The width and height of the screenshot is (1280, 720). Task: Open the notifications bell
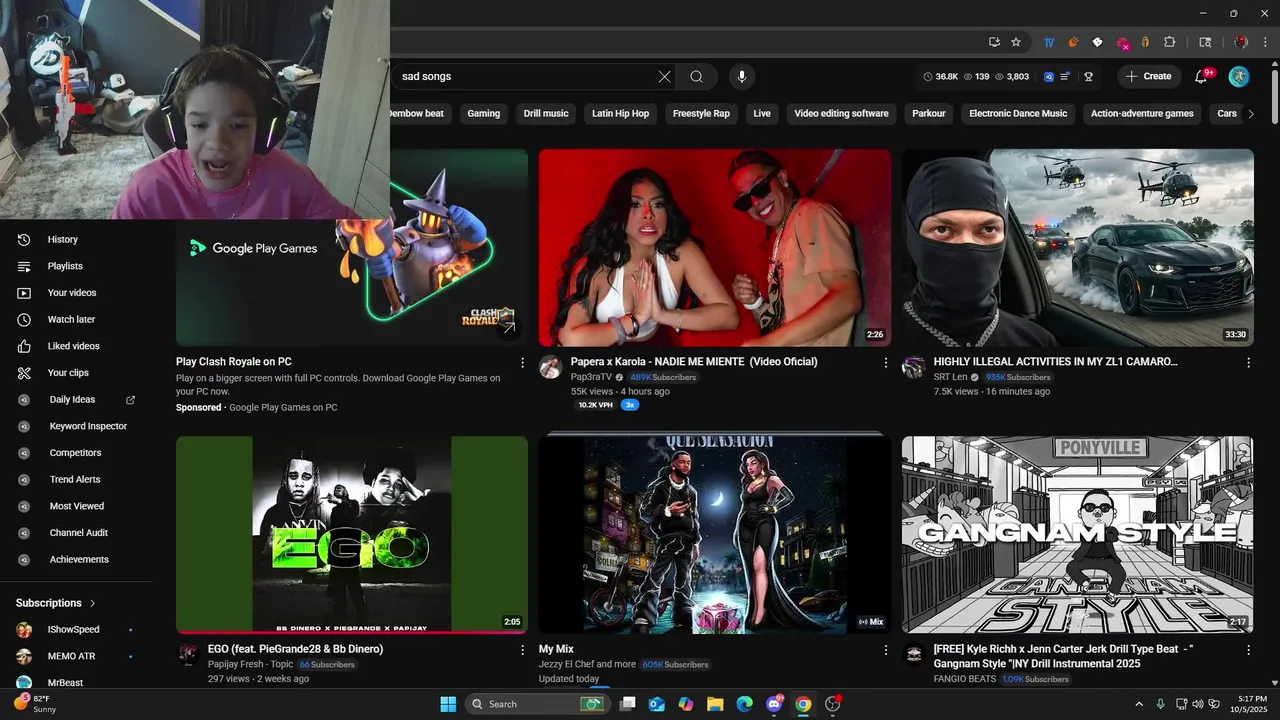(x=1202, y=76)
